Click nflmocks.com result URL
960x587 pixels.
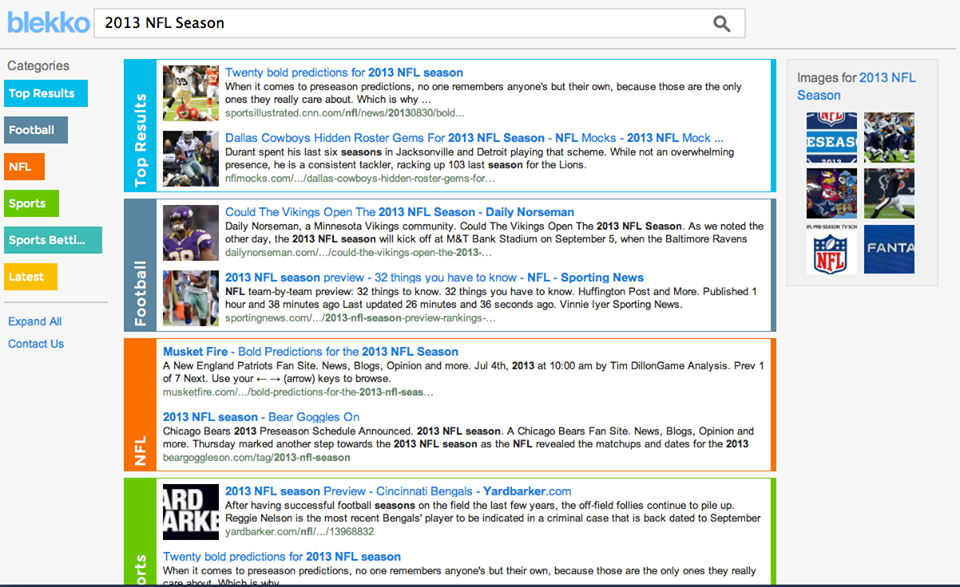pos(360,179)
